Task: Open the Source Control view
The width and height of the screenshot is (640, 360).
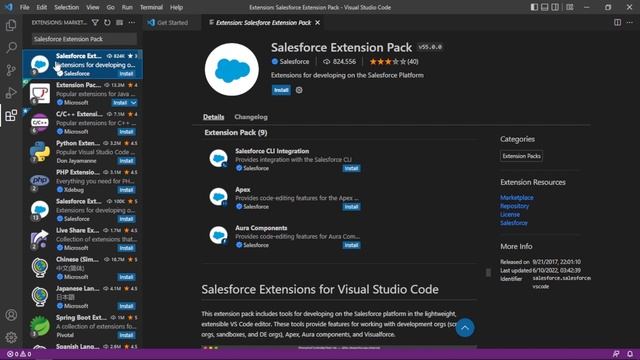Action: (11, 70)
